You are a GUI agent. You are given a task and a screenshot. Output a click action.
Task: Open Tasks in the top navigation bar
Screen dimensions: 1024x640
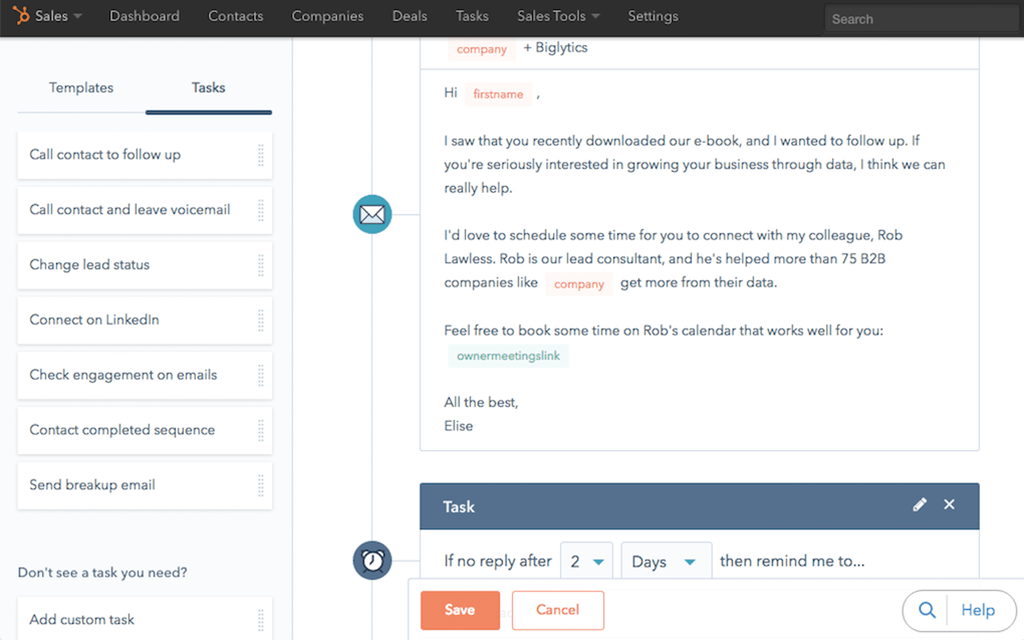pyautogui.click(x=472, y=16)
